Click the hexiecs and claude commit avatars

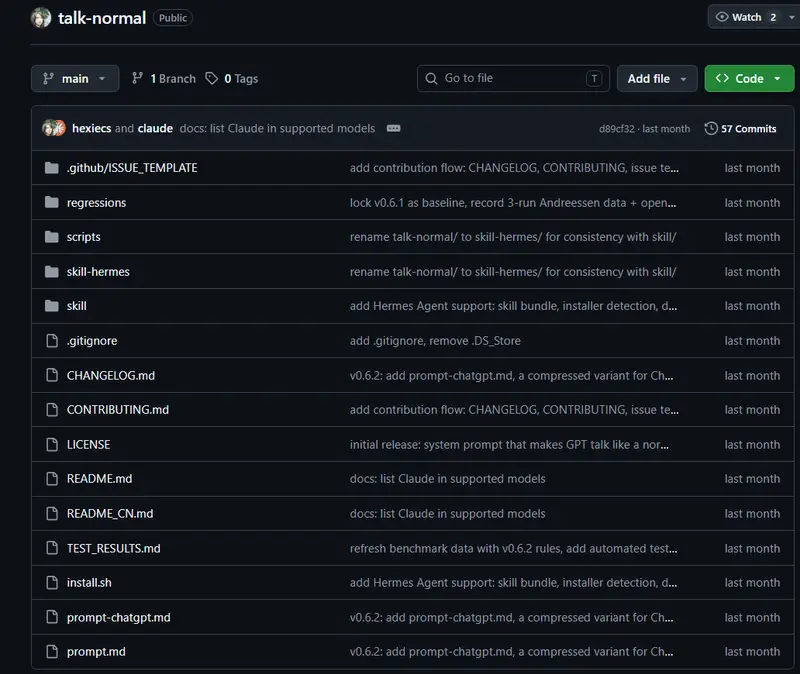click(54, 128)
